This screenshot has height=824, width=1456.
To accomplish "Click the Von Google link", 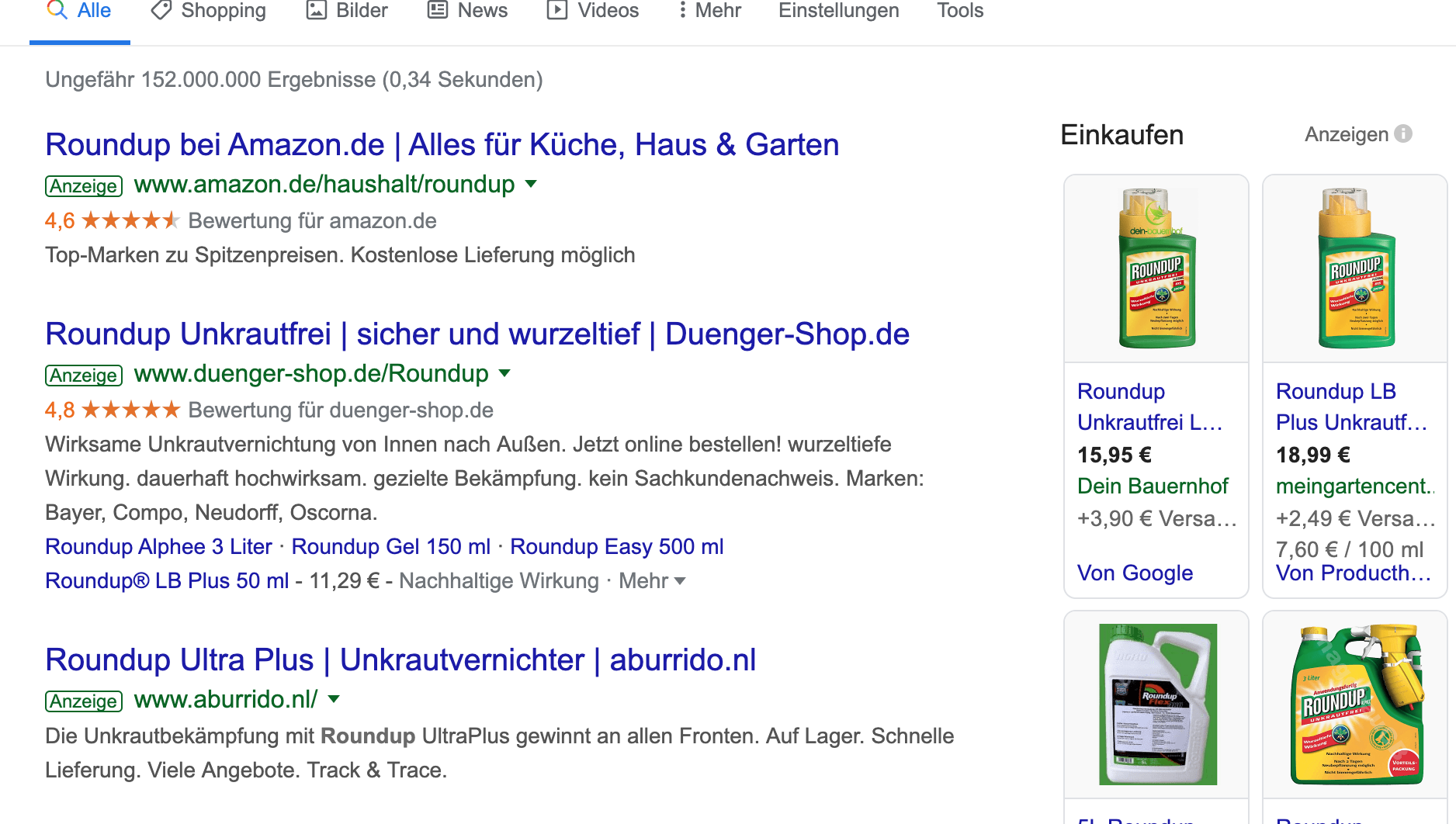I will tap(1135, 573).
